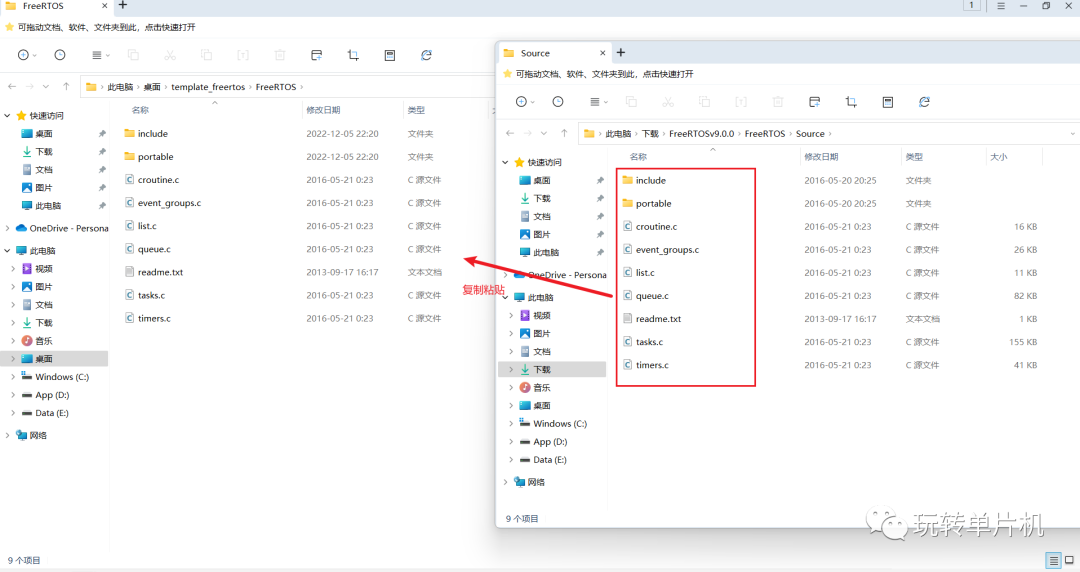Click the New item plus icon in FreeRTOS window toolbar
The image size is (1080, 572).
pos(23,55)
